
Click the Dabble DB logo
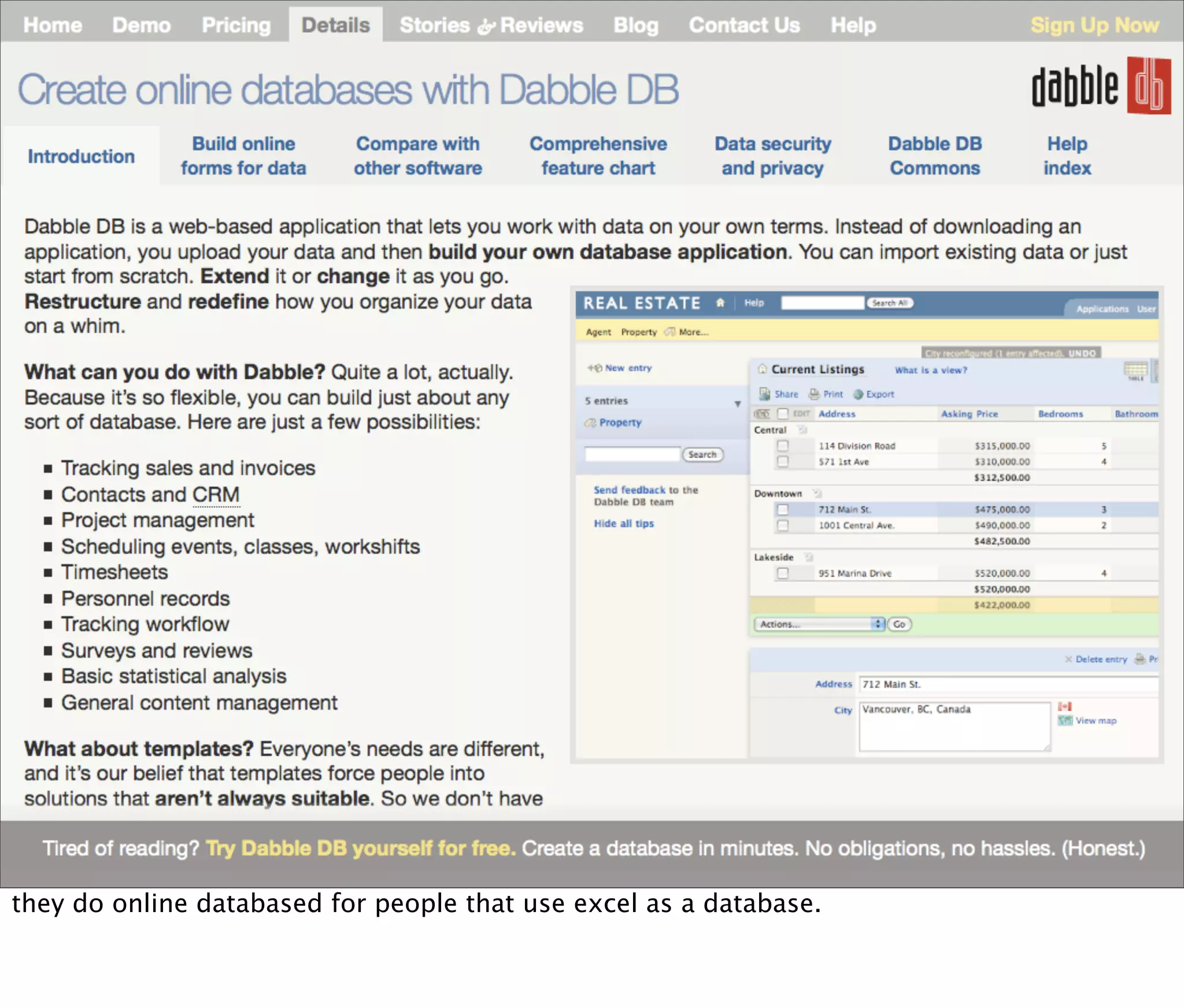click(x=1101, y=87)
